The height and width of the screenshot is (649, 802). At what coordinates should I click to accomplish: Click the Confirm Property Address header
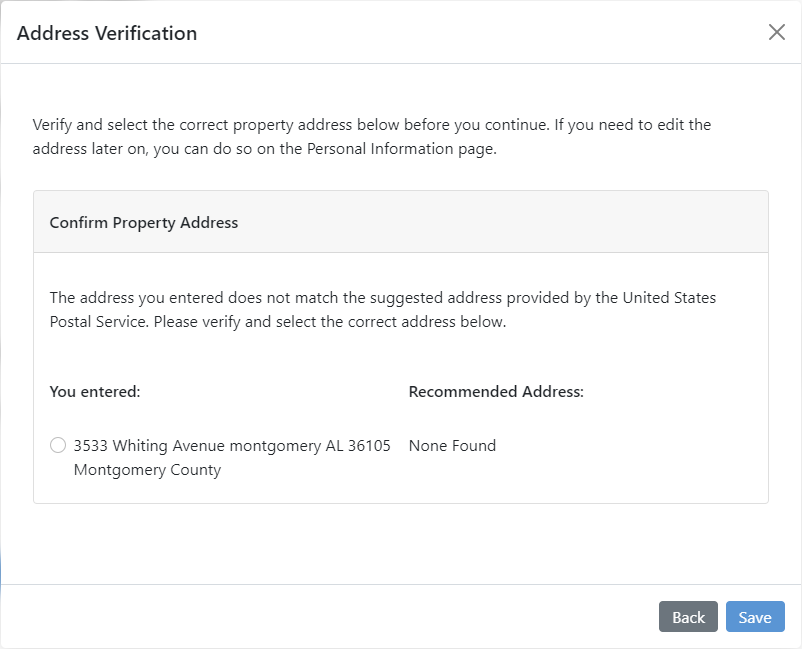coord(143,222)
